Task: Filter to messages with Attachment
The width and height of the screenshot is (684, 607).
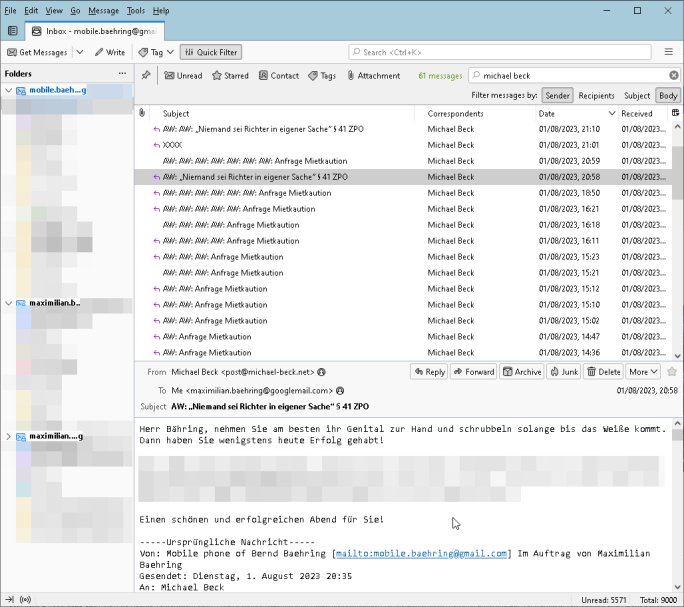Action: 373,76
